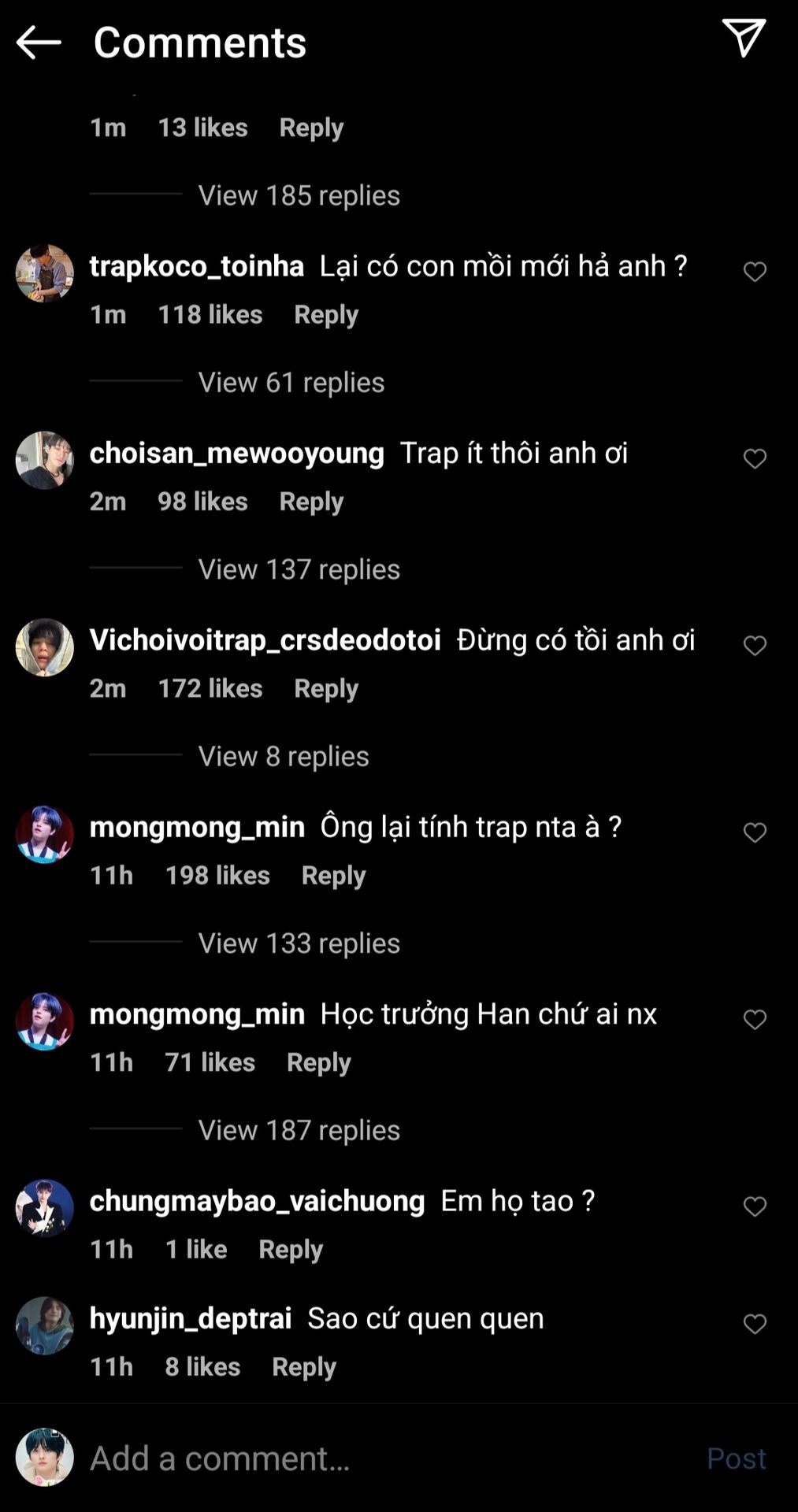Tap the Post button
The height and width of the screenshot is (1512, 798).
point(736,1458)
